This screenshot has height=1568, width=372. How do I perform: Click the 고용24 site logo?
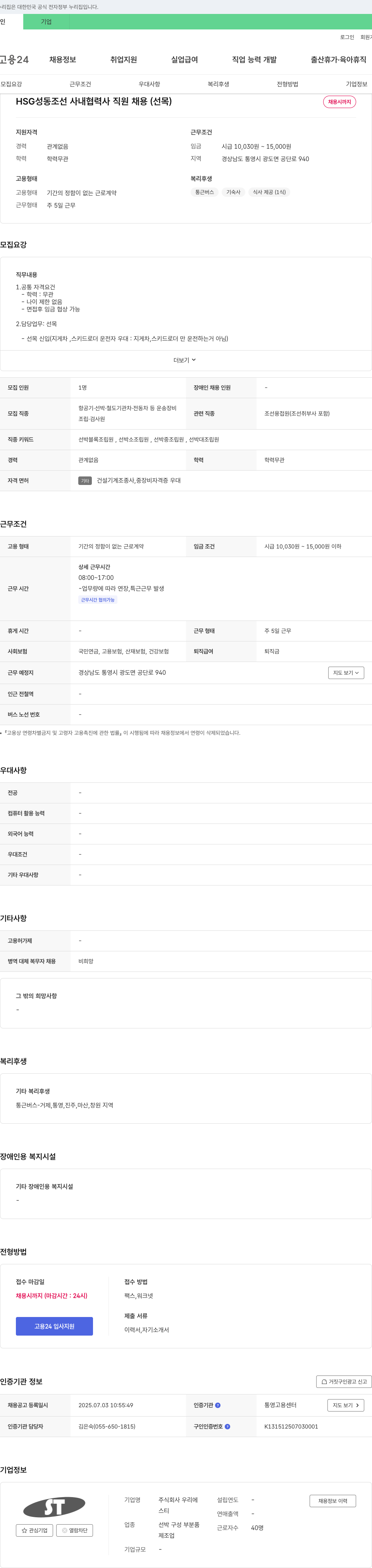coord(14,60)
